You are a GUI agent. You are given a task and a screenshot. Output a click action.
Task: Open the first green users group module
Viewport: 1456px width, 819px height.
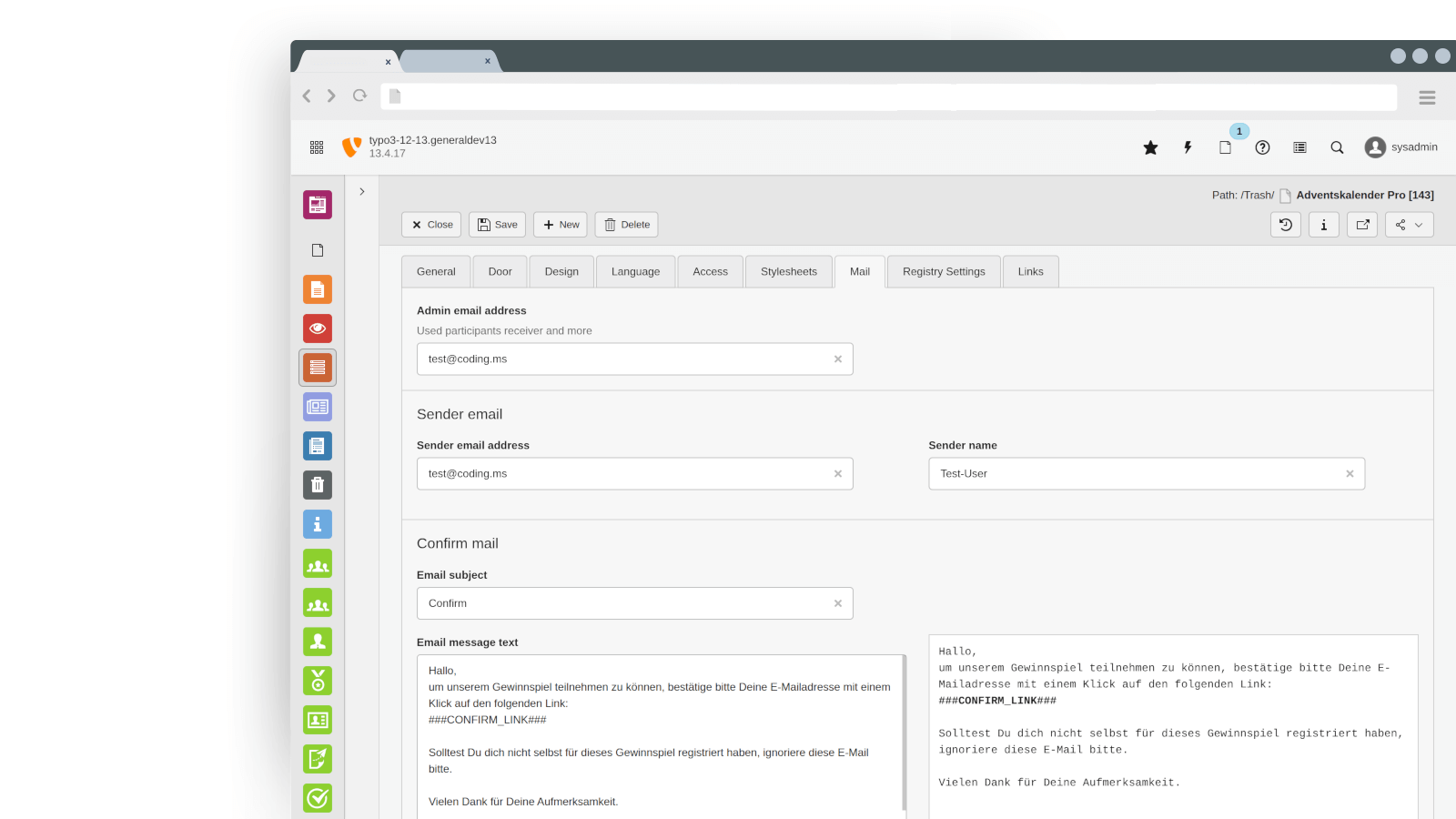(318, 563)
